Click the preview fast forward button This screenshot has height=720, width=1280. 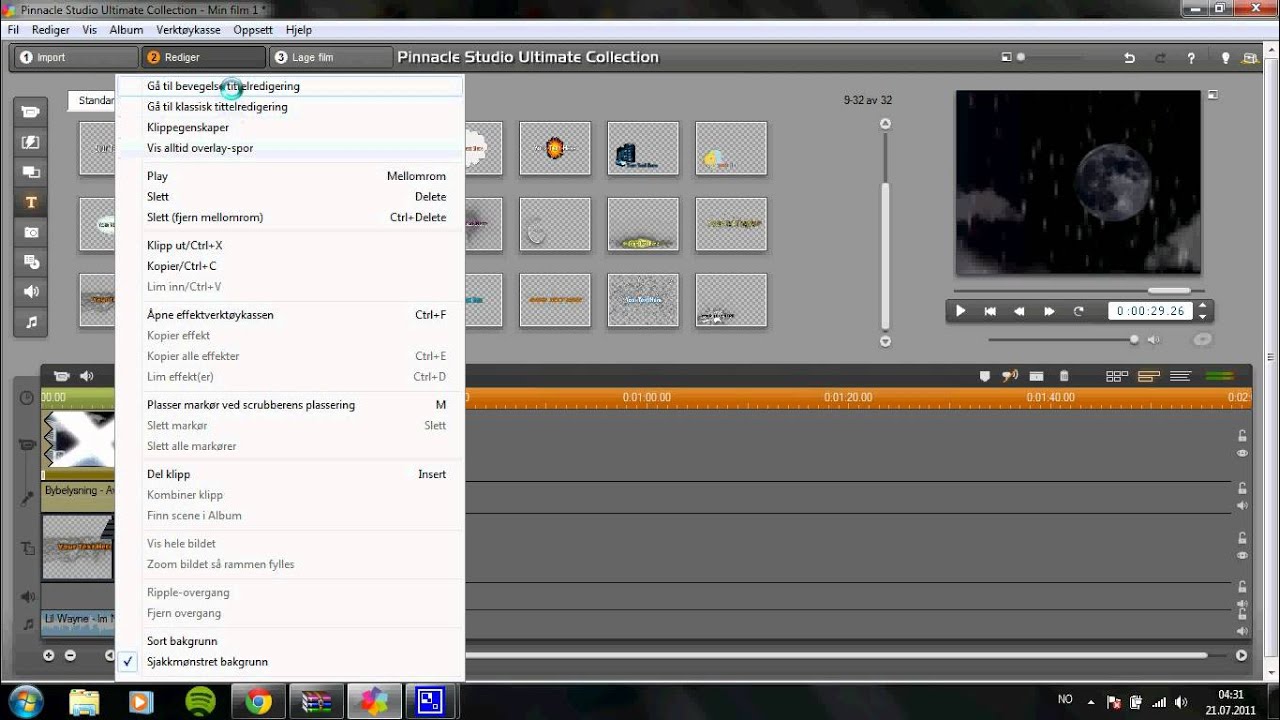(x=1049, y=311)
